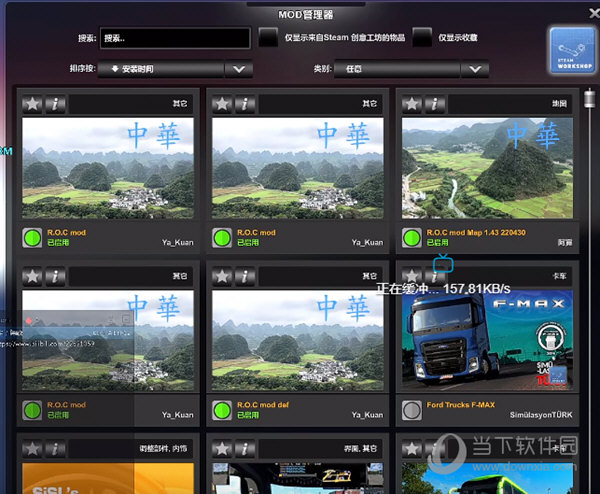
Task: Click the mod name Ford Trucks F-MAX
Action: (461, 405)
